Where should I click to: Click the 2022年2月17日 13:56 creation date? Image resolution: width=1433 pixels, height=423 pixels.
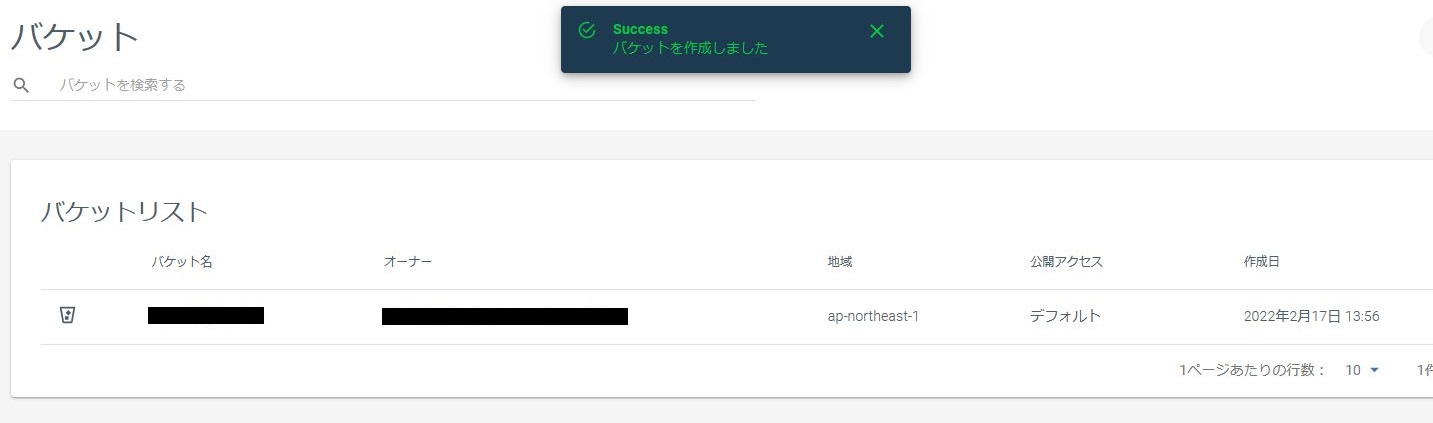[x=1312, y=316]
